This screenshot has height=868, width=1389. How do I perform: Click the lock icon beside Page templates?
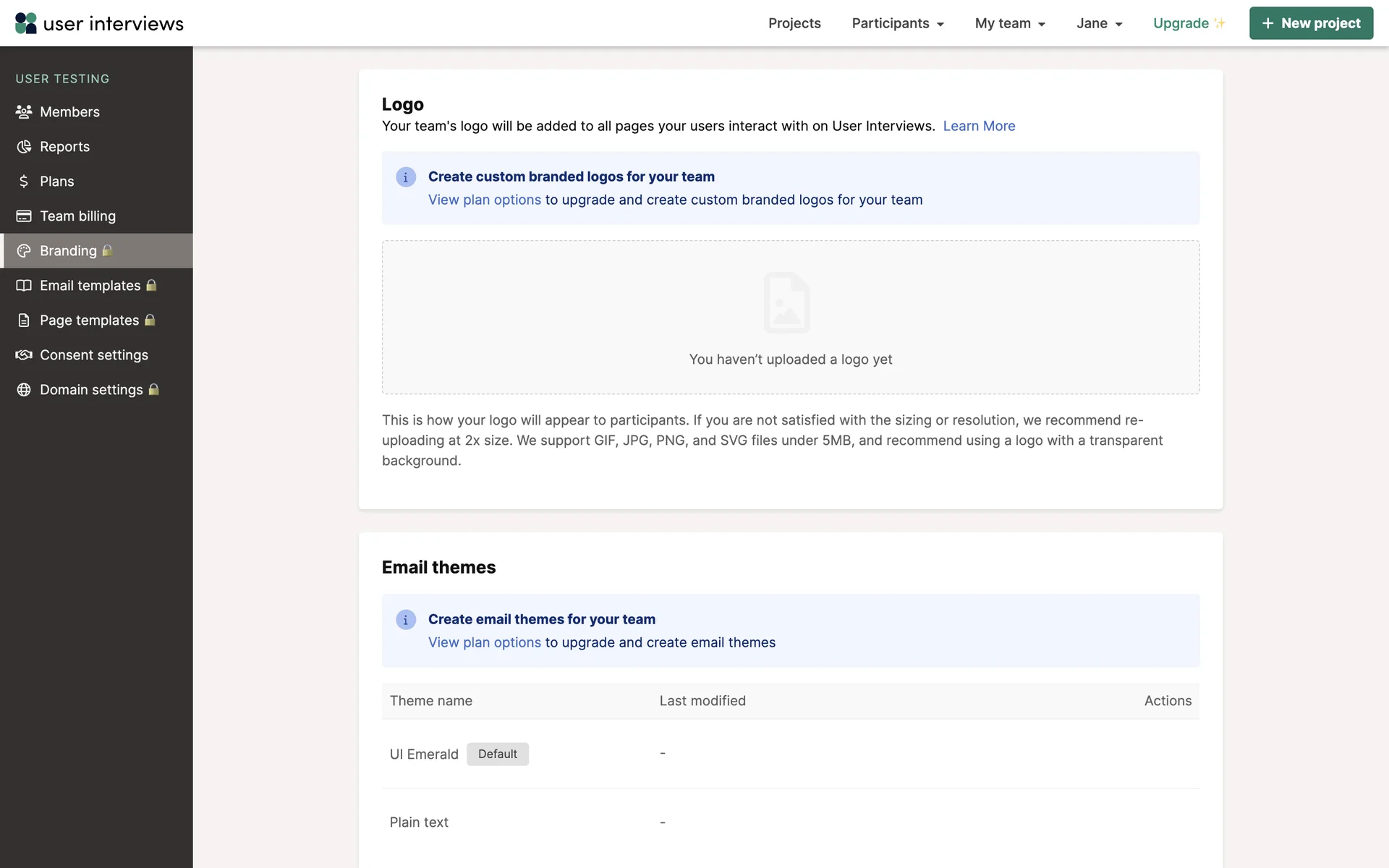(x=150, y=320)
